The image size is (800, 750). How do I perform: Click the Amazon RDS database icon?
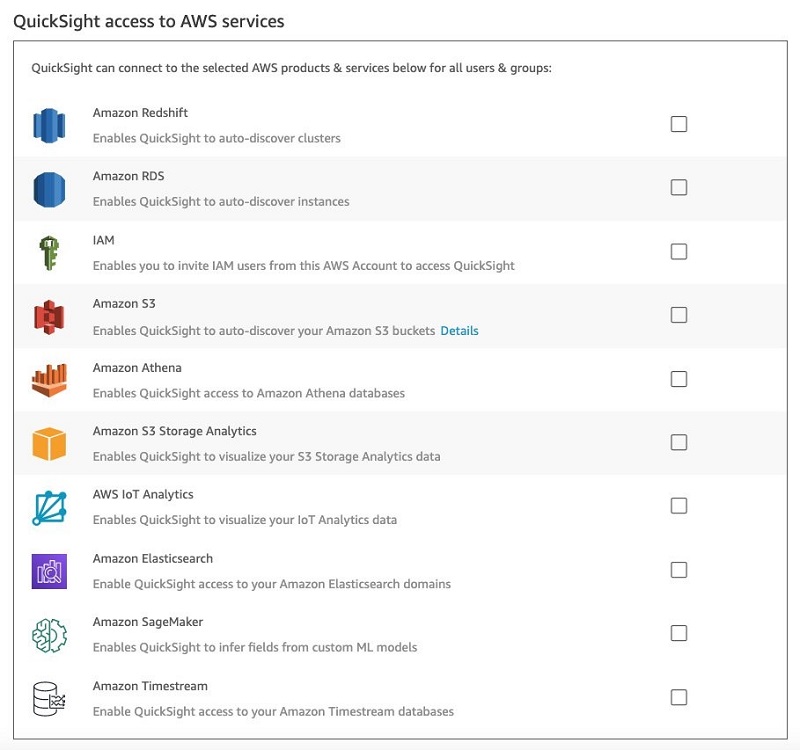point(49,189)
